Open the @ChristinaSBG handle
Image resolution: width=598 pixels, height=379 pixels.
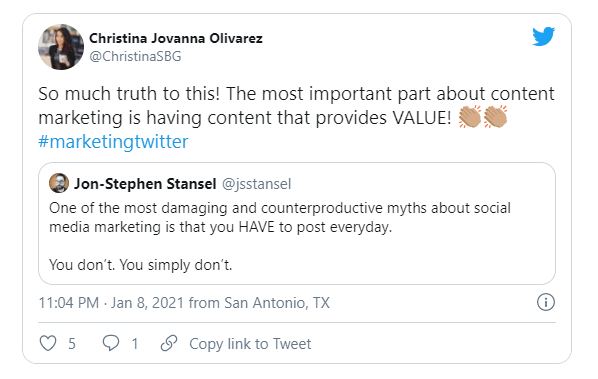135,56
